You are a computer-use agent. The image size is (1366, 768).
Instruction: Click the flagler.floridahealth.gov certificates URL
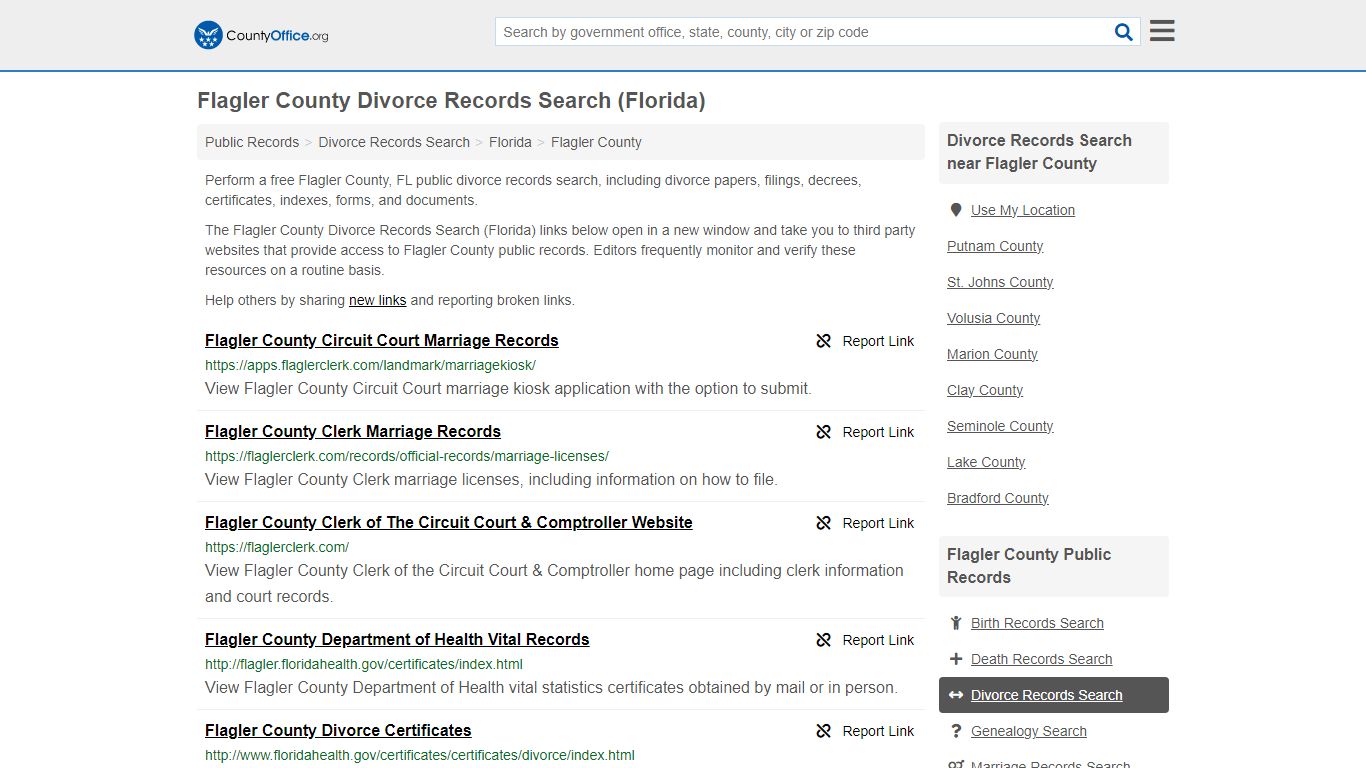364,664
